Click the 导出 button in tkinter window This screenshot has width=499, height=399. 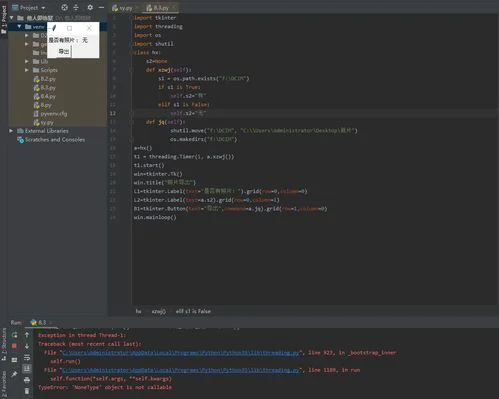tap(64, 52)
